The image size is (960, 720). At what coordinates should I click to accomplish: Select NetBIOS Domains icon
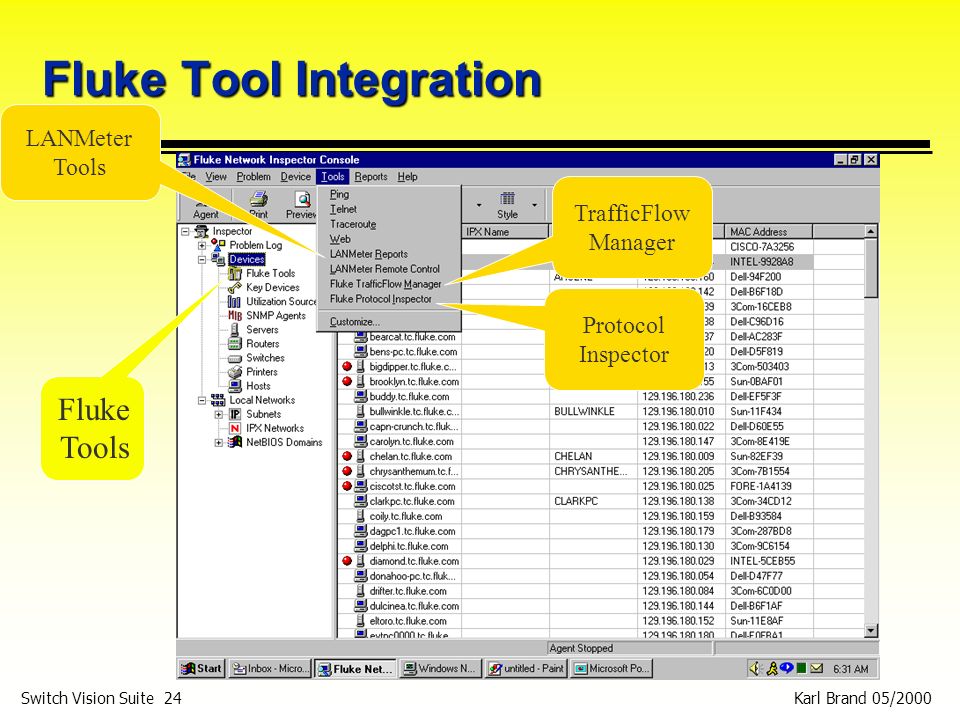[235, 442]
